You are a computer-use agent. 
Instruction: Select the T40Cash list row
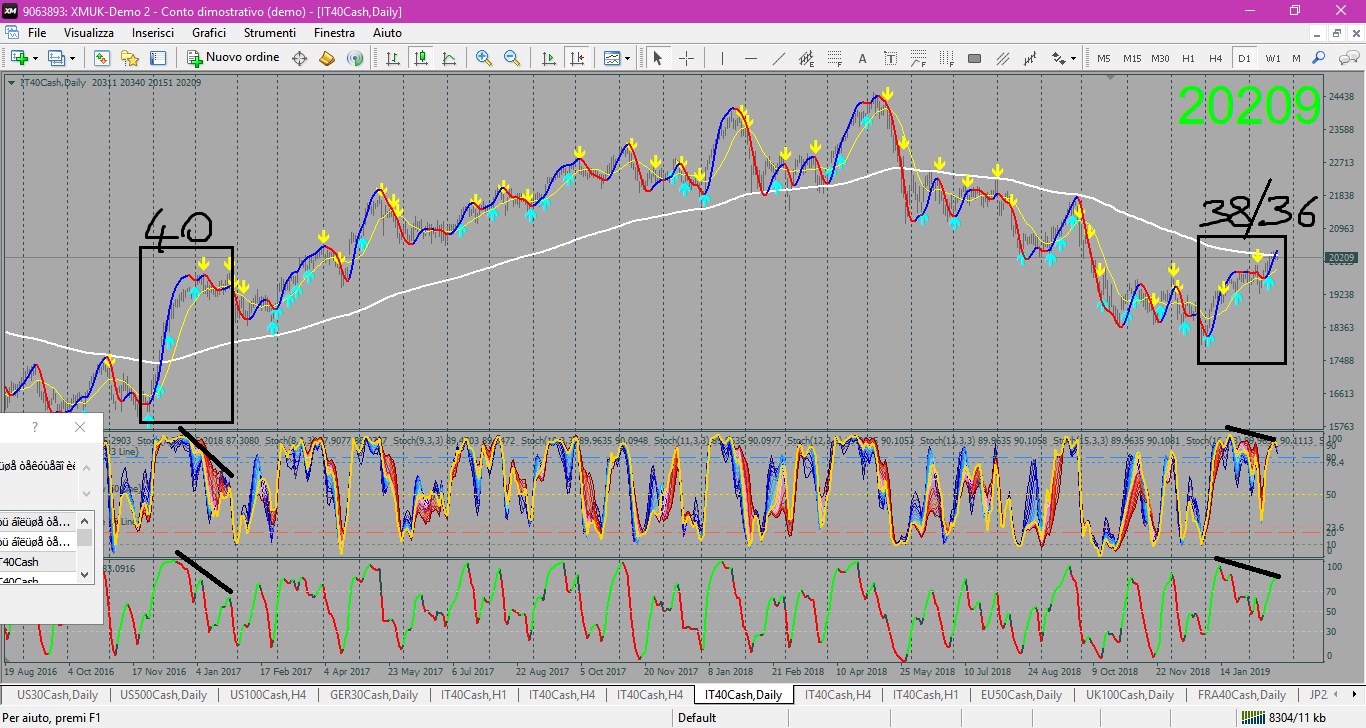[x=38, y=563]
